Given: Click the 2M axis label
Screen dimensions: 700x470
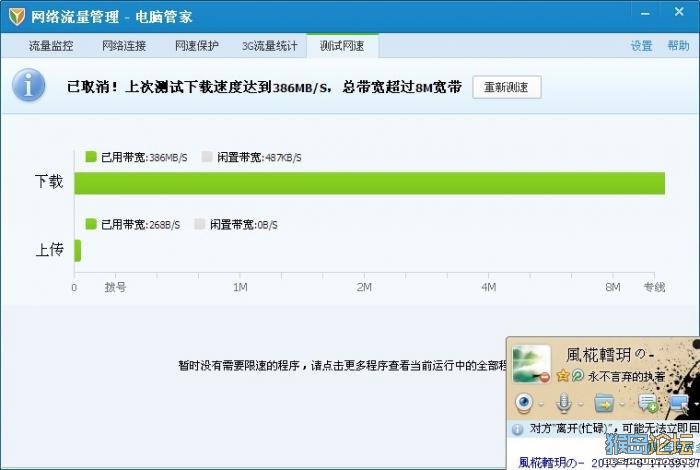Looking at the screenshot, I should (x=364, y=287).
